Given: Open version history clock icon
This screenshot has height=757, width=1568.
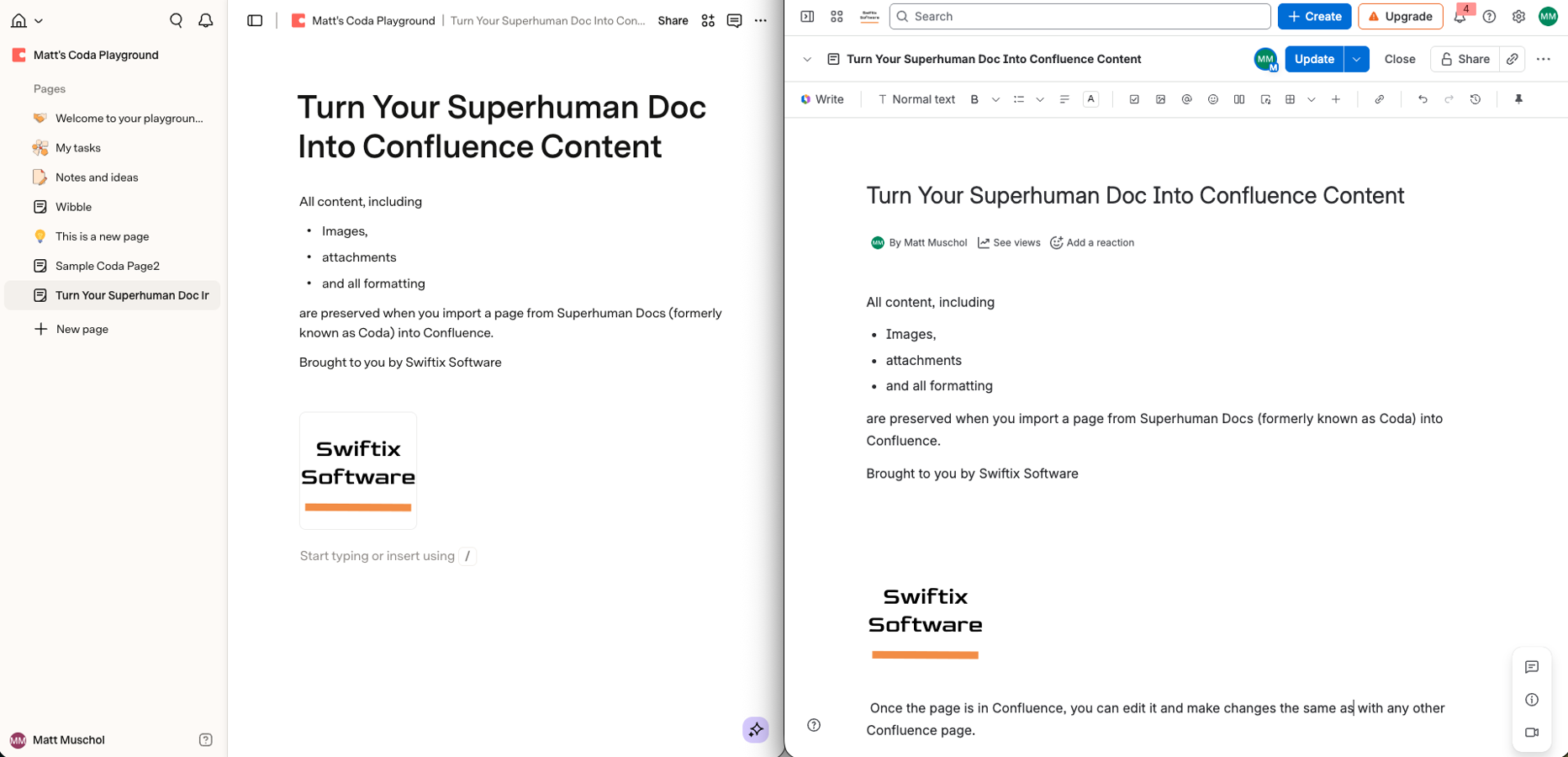Looking at the screenshot, I should click(x=1476, y=99).
